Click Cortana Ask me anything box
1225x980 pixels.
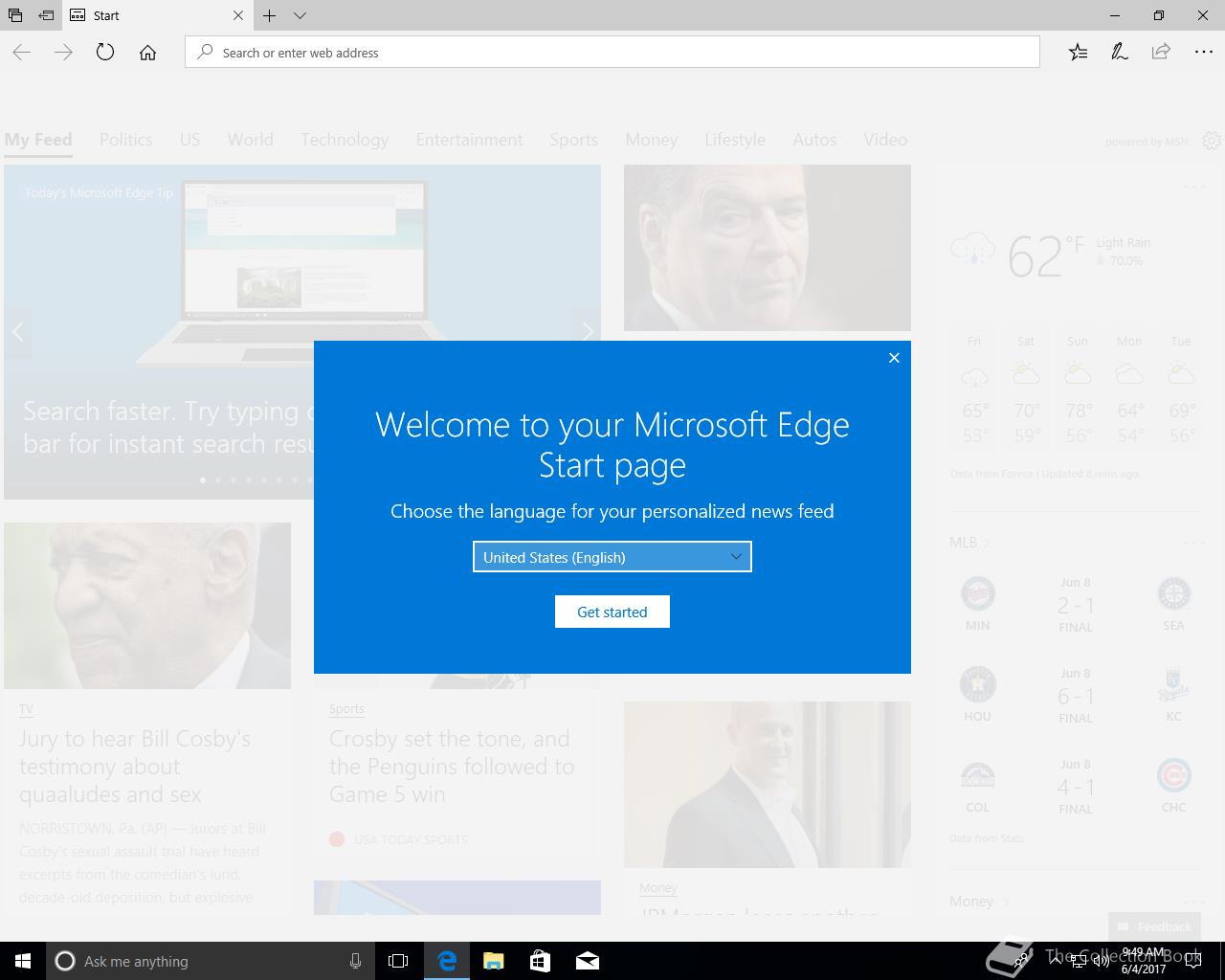point(210,961)
